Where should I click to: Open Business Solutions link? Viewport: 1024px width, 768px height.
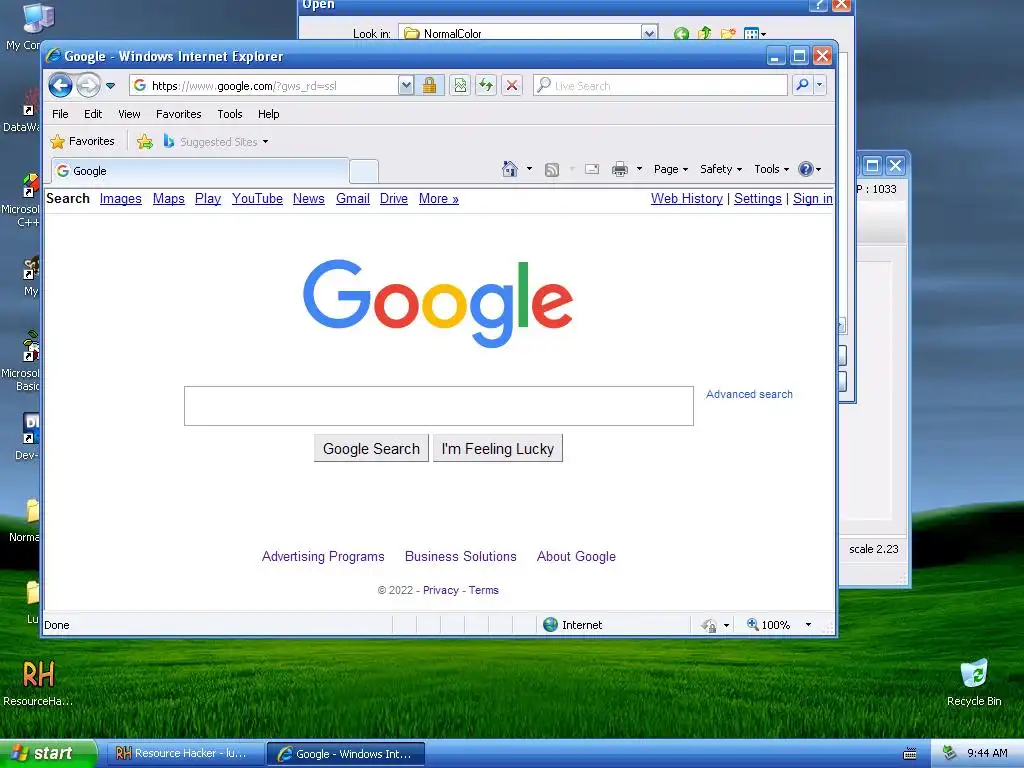460,556
